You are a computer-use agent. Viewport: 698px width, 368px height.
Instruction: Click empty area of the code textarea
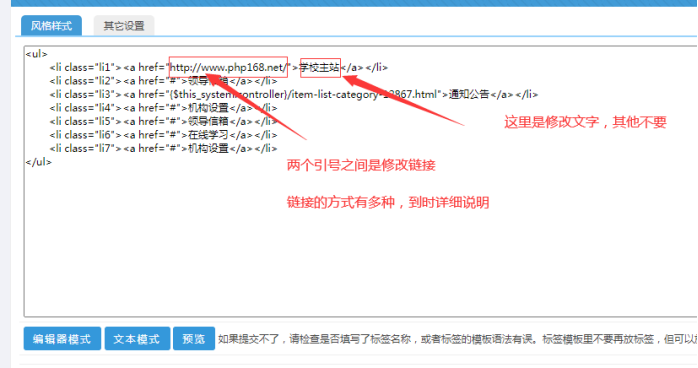point(356,258)
